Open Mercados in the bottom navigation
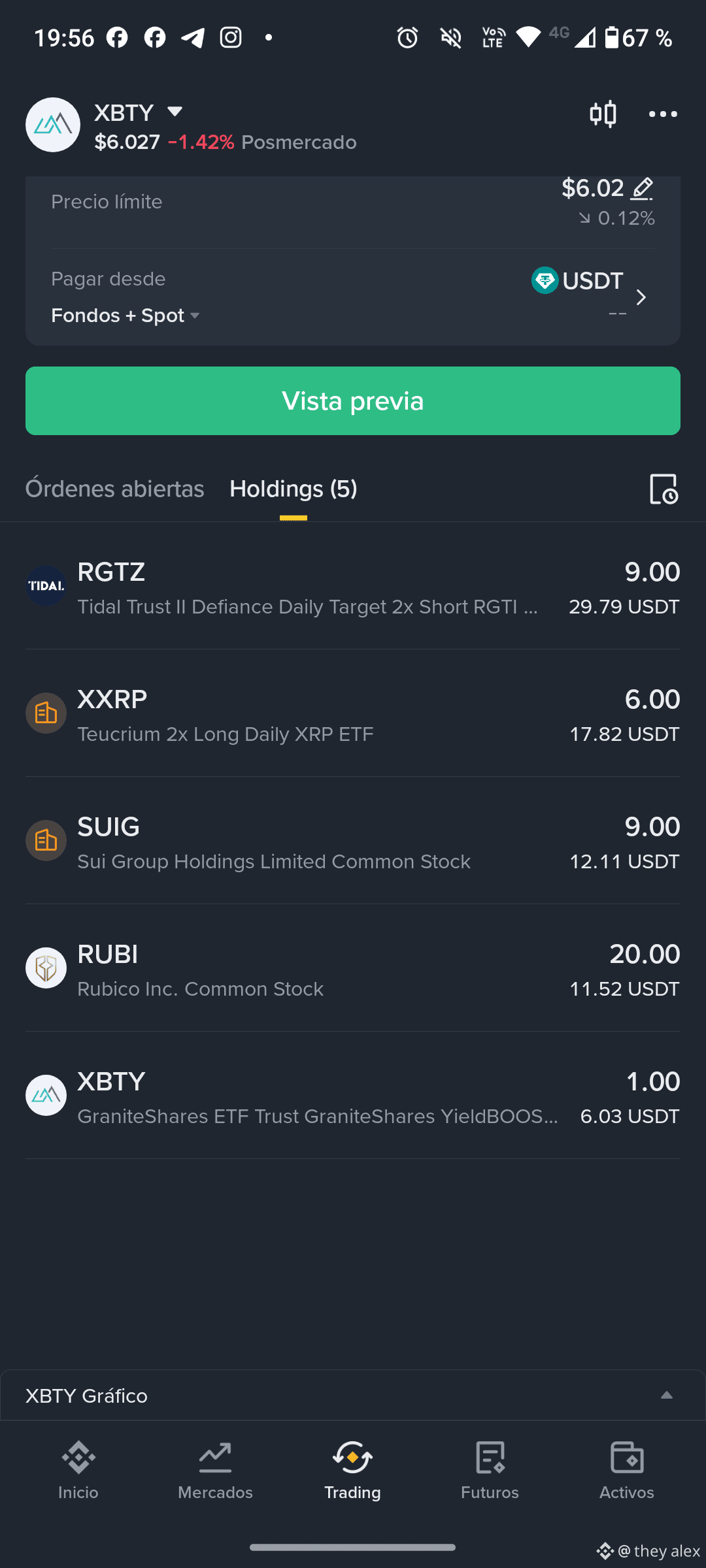Screen dimensions: 706x1568 coord(215,1471)
